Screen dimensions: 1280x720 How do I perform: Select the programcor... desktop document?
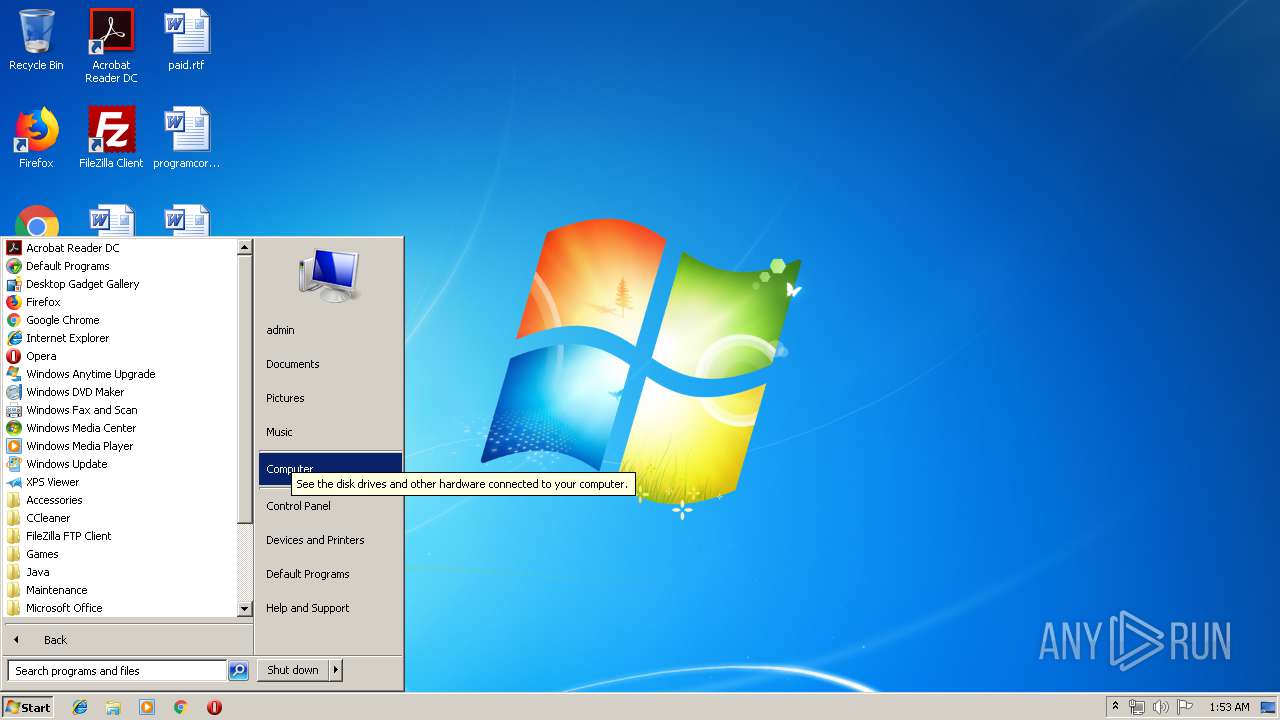[x=186, y=138]
